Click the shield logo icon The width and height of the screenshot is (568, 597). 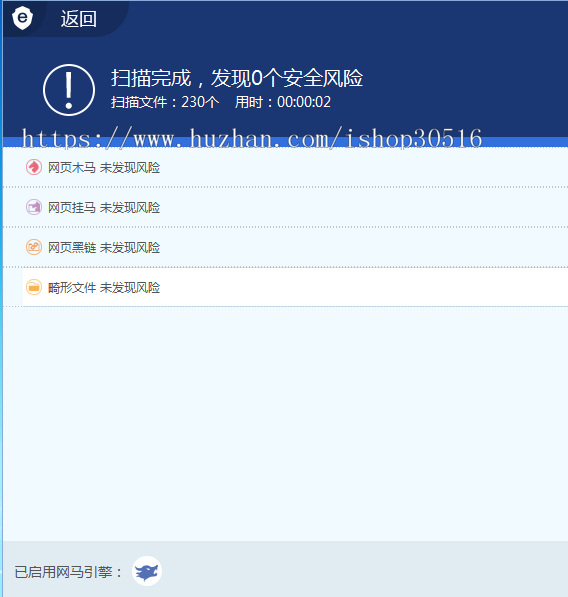click(22, 18)
